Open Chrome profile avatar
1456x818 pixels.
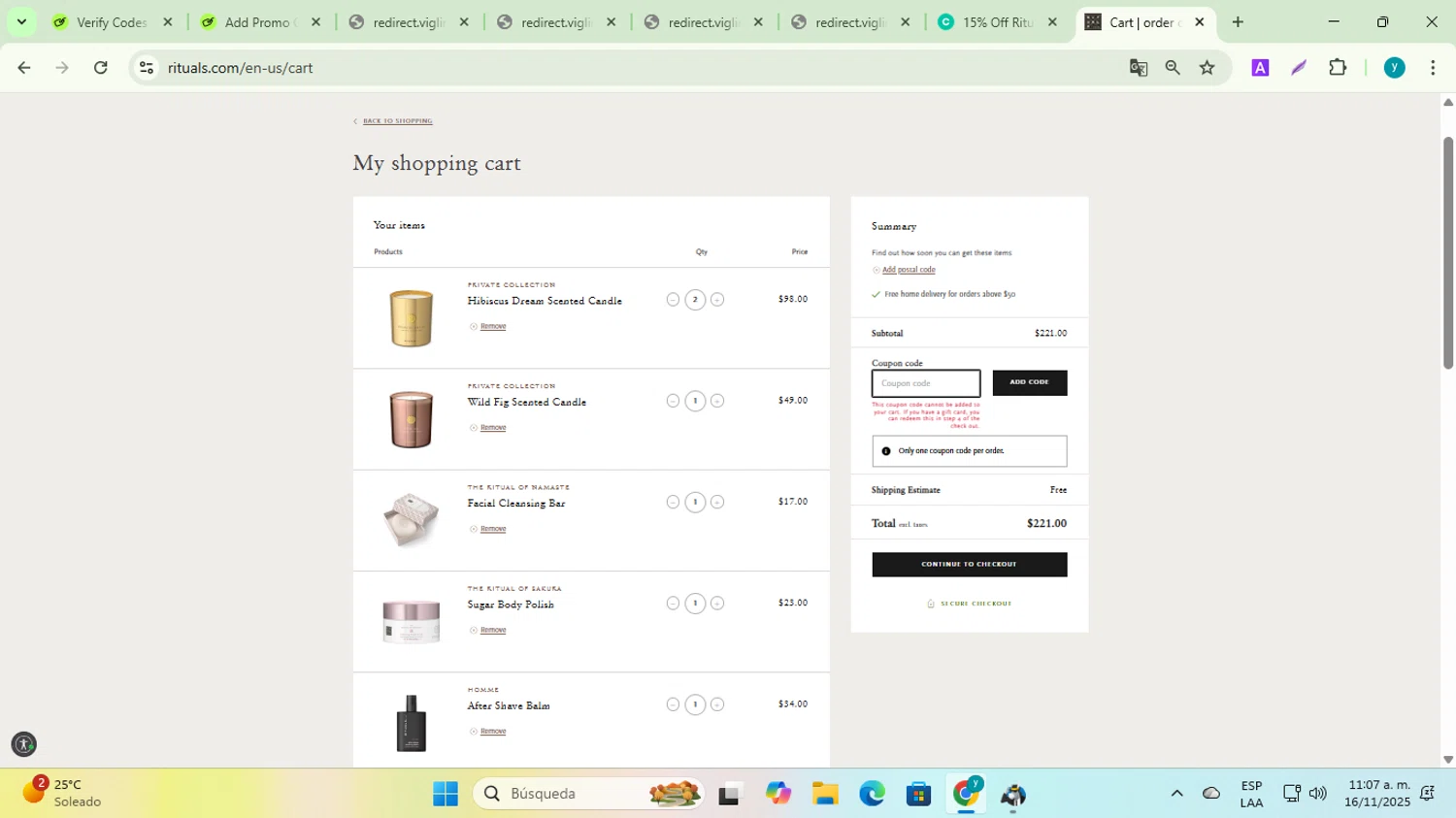(1395, 67)
